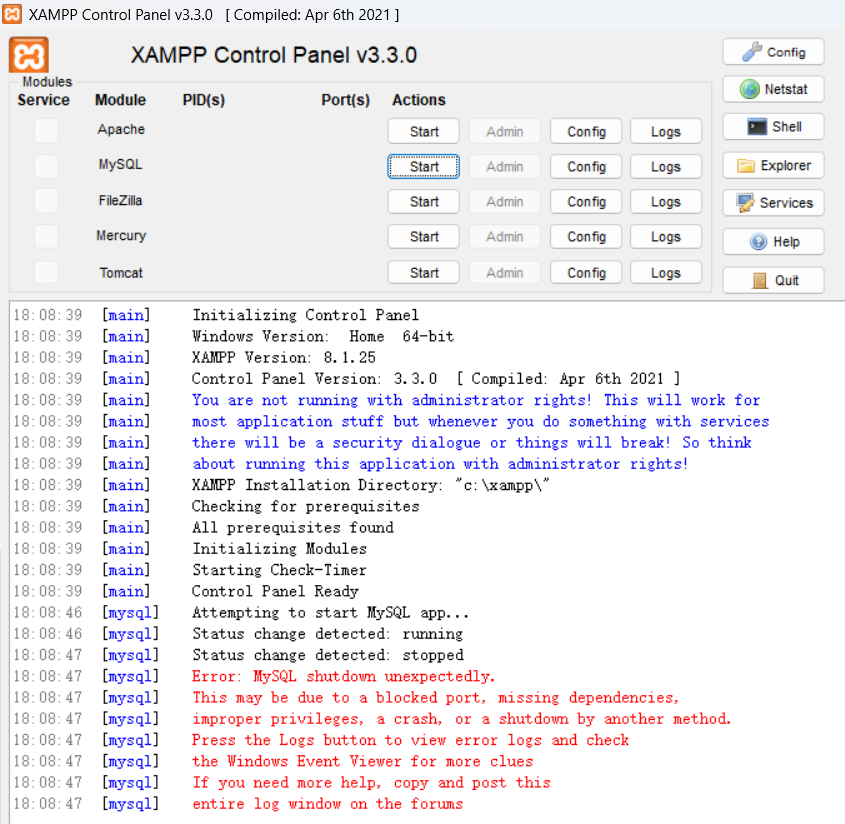Open Tomcat Config menu
Viewport: 845px width, 824px height.
click(x=586, y=273)
